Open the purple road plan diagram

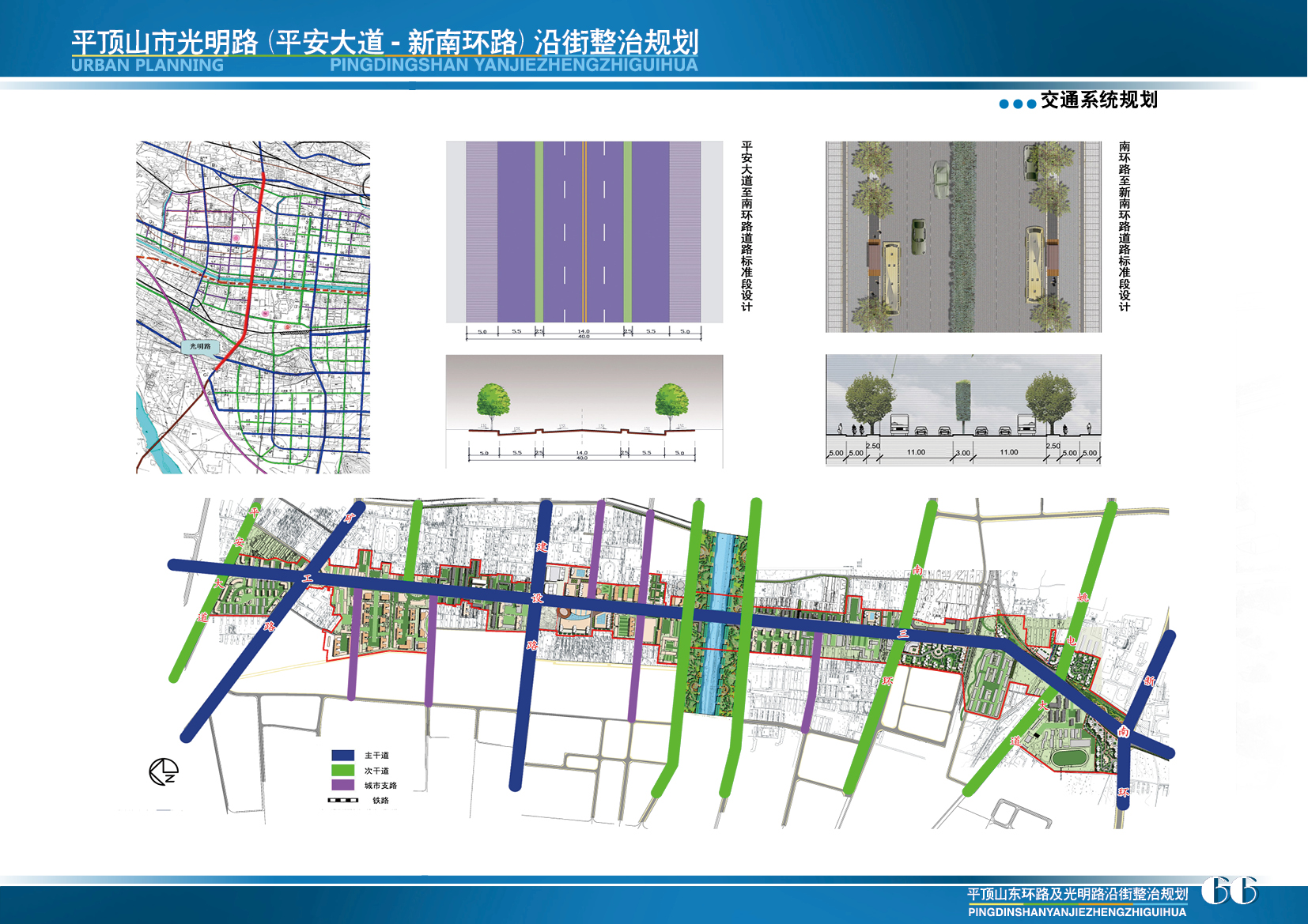[584, 232]
